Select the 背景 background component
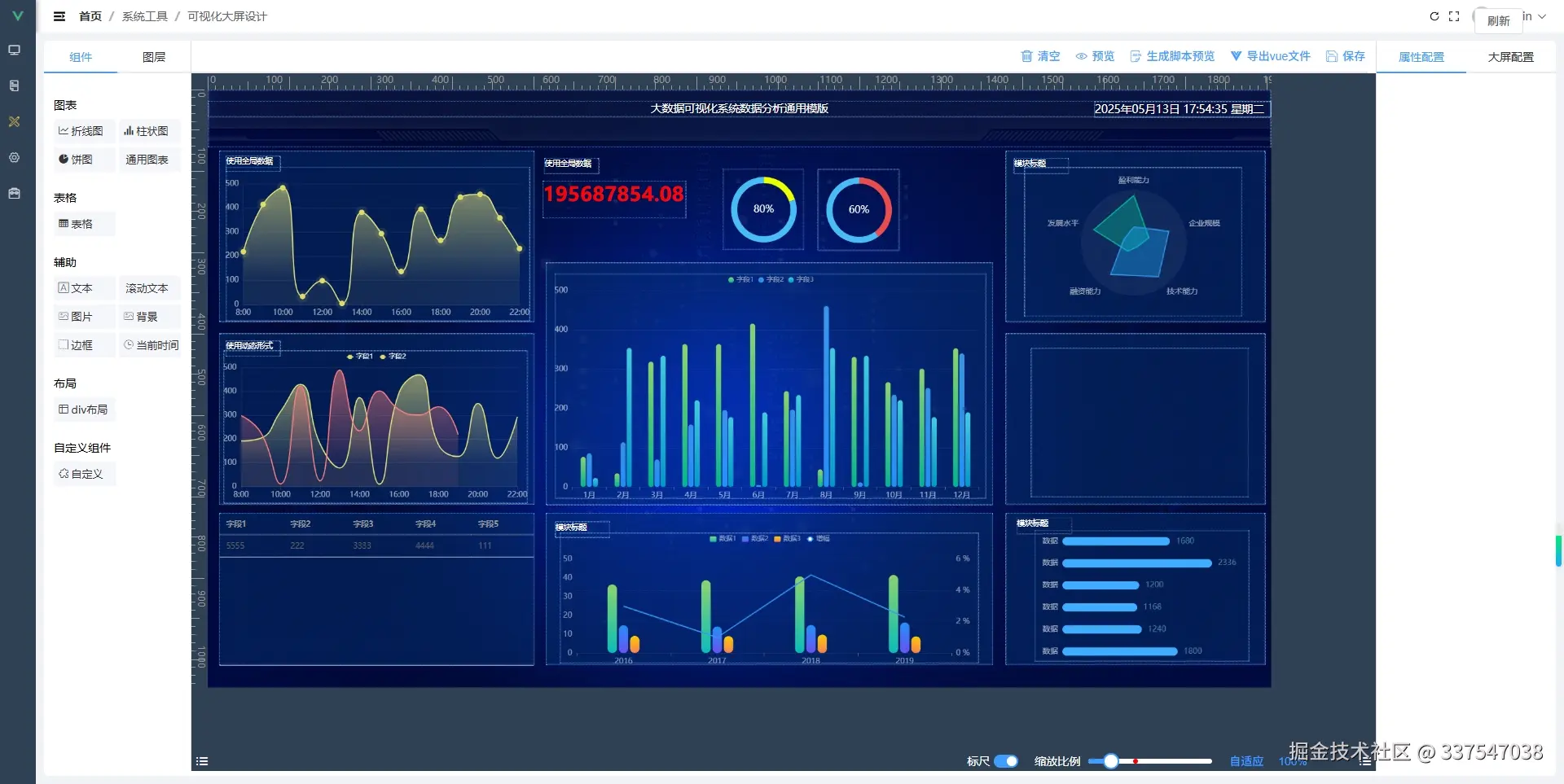The height and width of the screenshot is (784, 1564). [149, 317]
